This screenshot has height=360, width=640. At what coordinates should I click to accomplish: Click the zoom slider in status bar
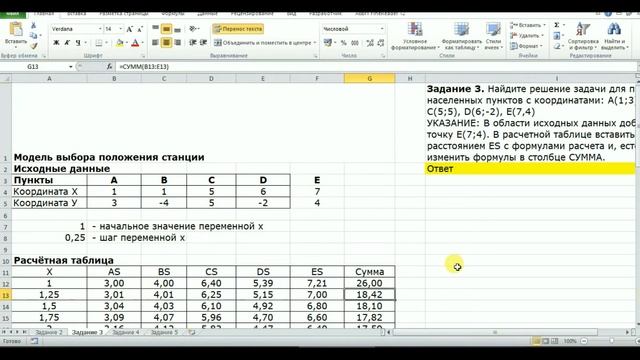(611, 341)
